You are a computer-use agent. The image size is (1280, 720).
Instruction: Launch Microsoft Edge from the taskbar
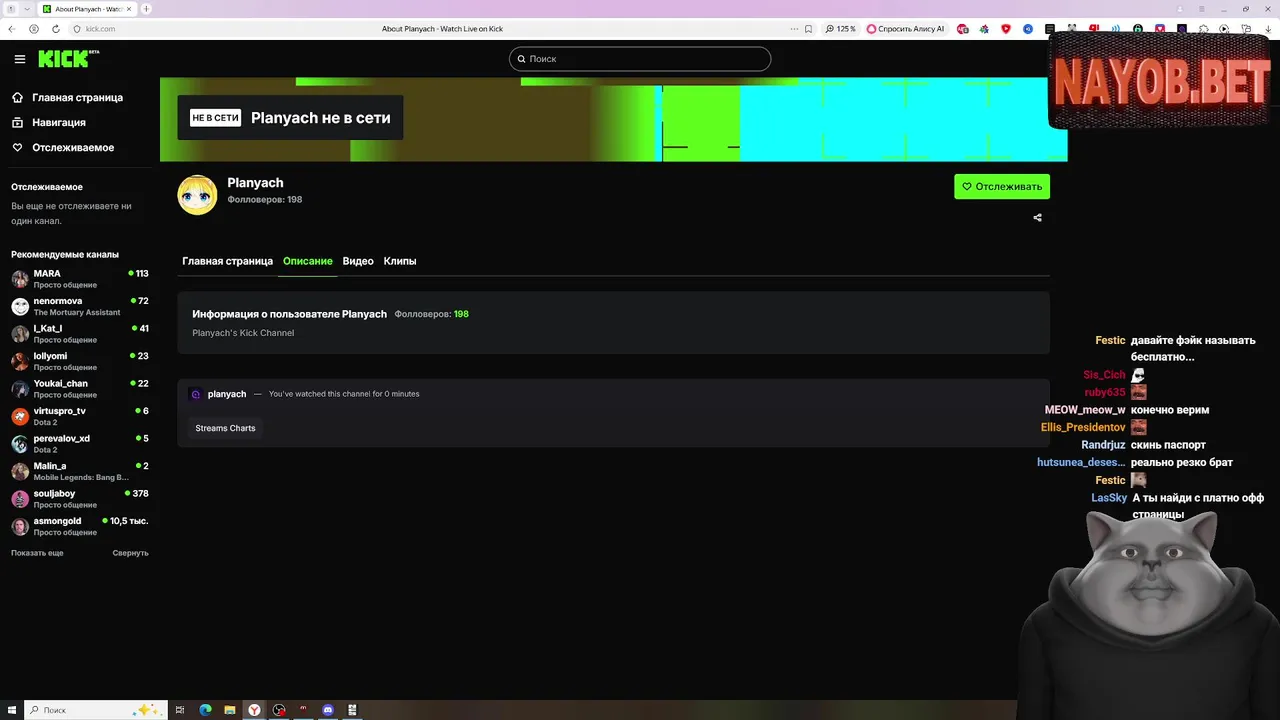(205, 710)
